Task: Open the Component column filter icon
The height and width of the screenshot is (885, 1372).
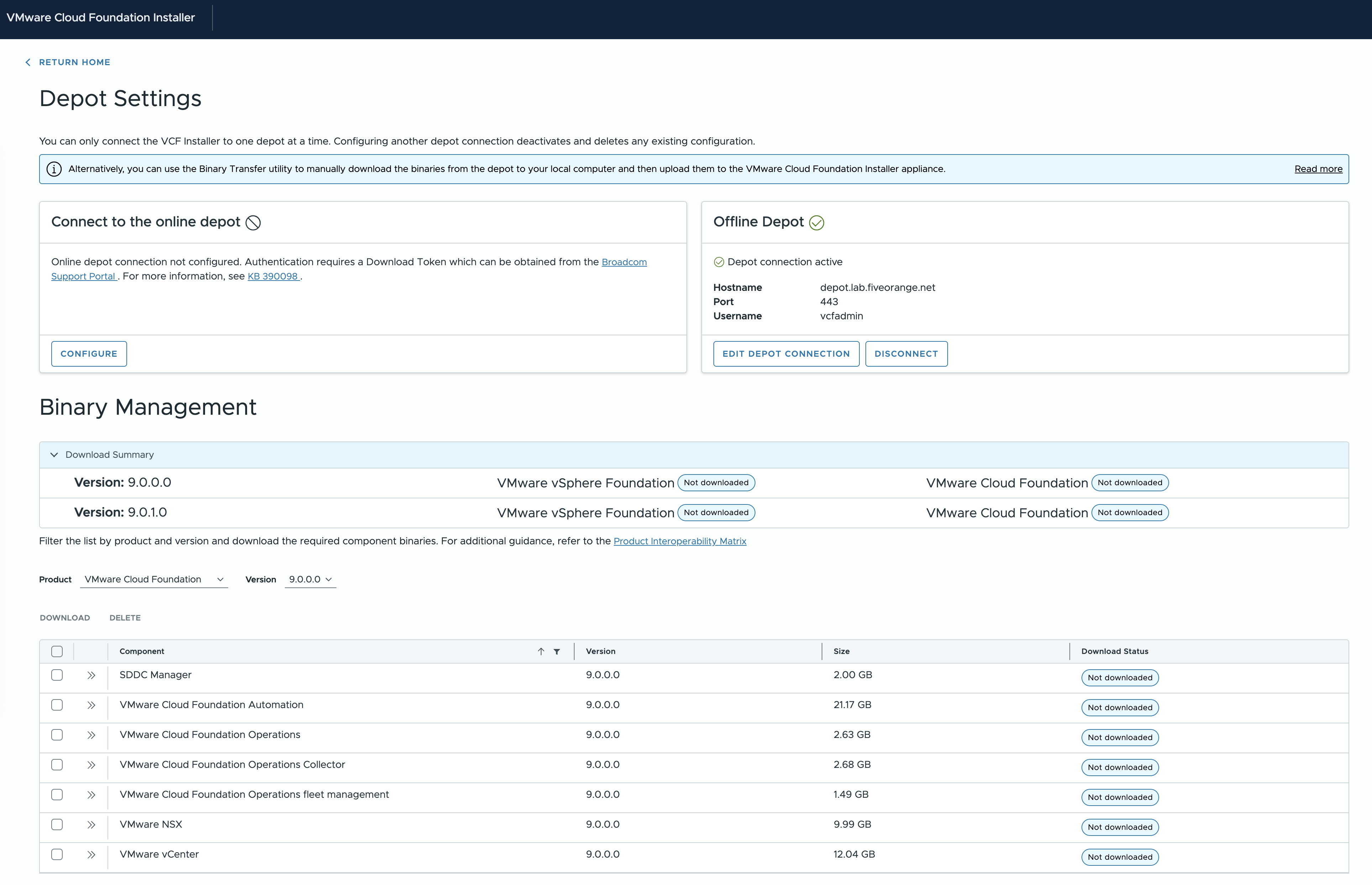Action: [557, 651]
